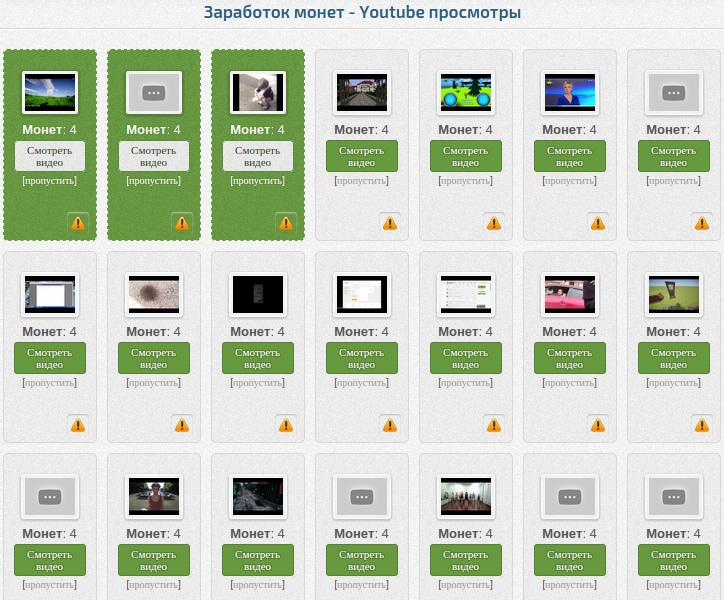Click Смотреть видео under blocky green field thumbnail
Screen dimensions: 724x600
coord(674,358)
